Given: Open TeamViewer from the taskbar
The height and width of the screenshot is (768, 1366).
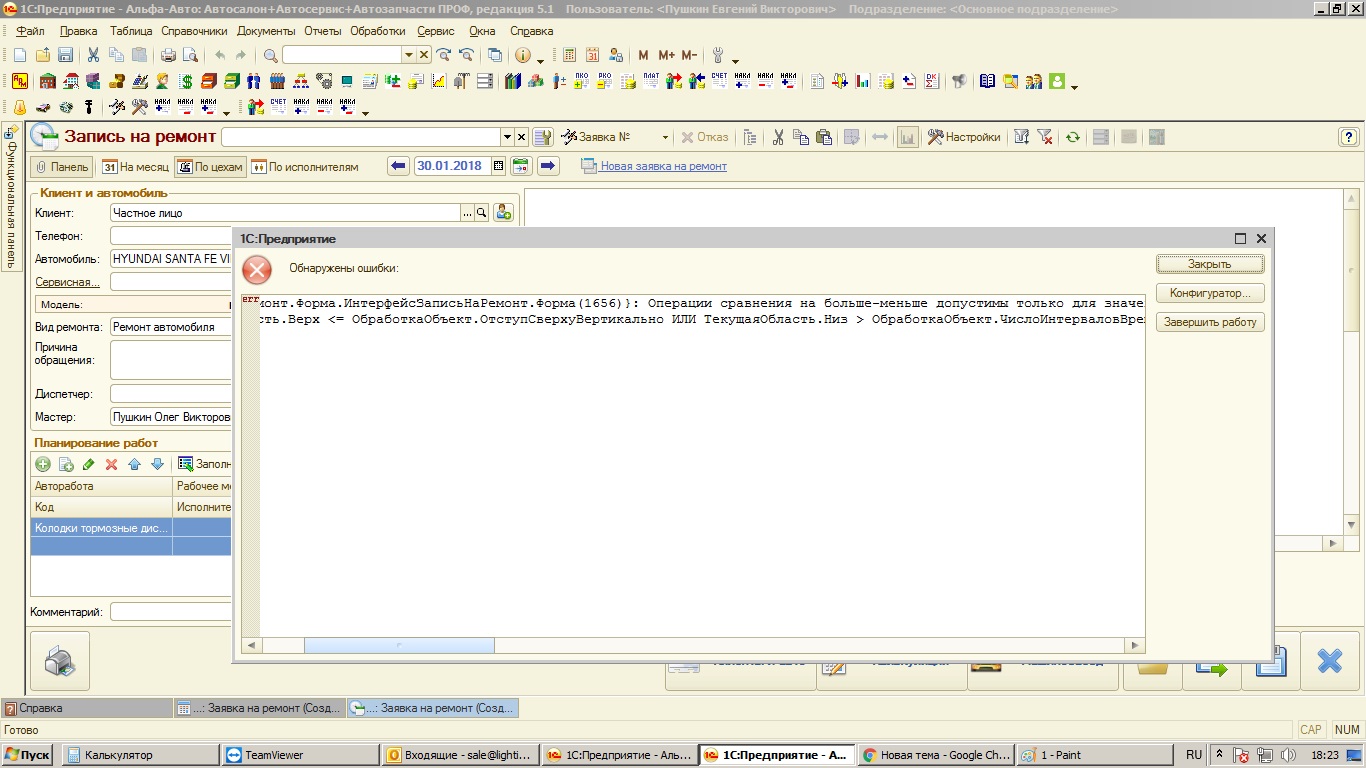Looking at the screenshot, I should tap(300, 755).
